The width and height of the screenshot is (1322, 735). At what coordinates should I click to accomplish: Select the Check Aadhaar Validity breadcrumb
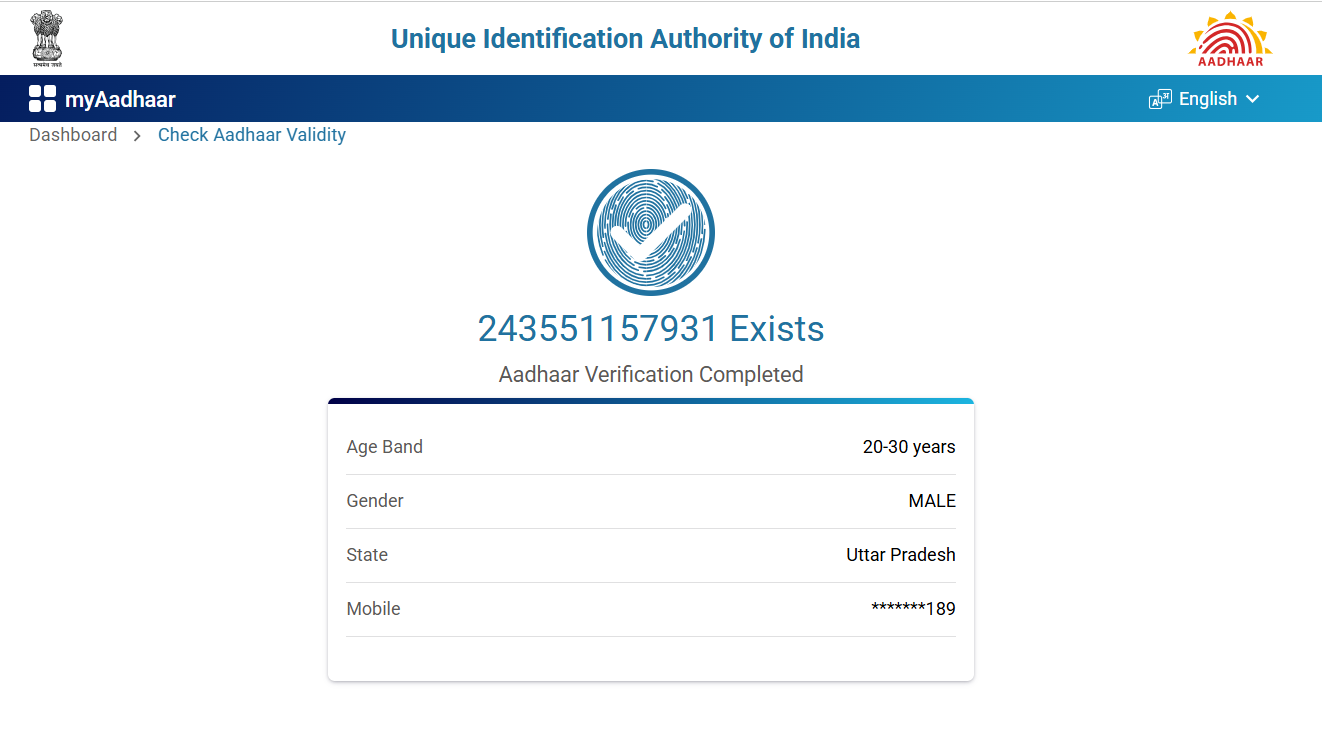(x=252, y=135)
